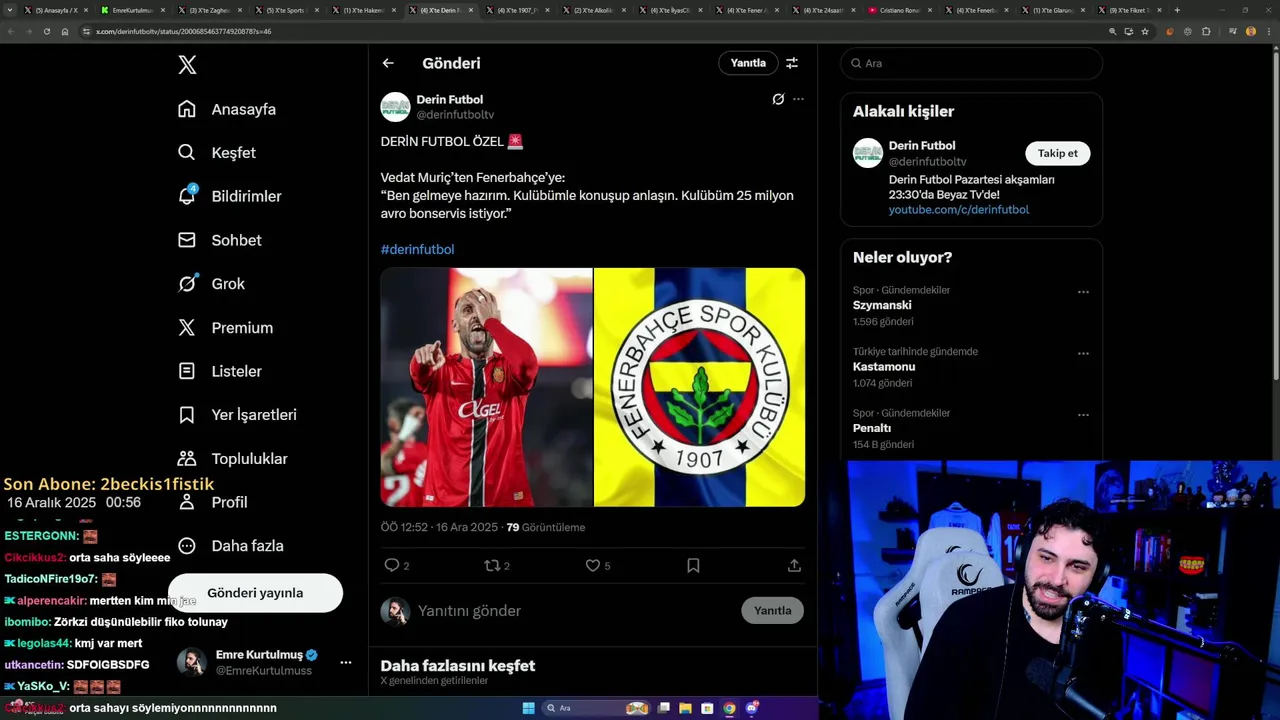Open Penaltı trending topic

point(872,428)
